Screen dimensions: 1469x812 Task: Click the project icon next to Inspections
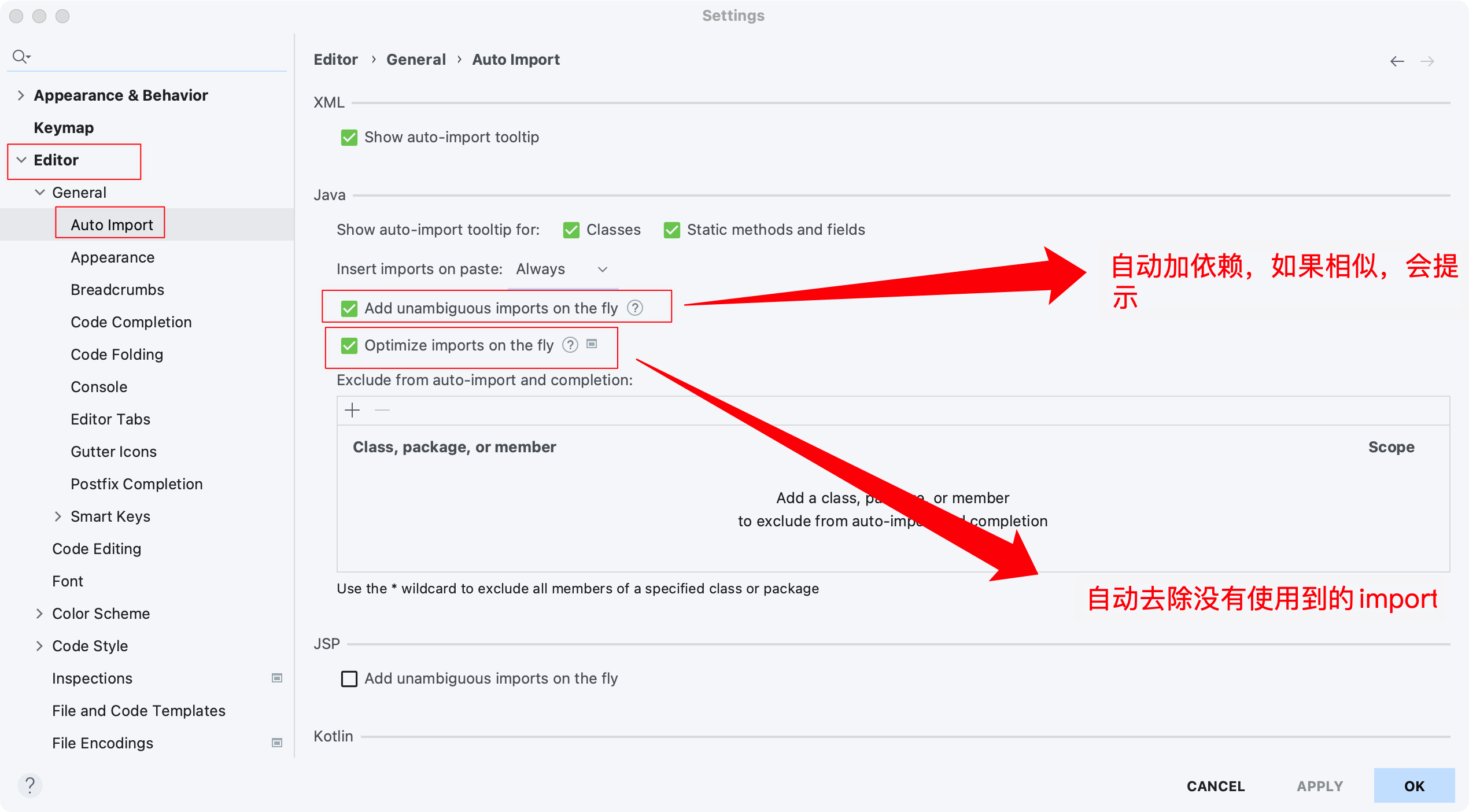click(277, 678)
